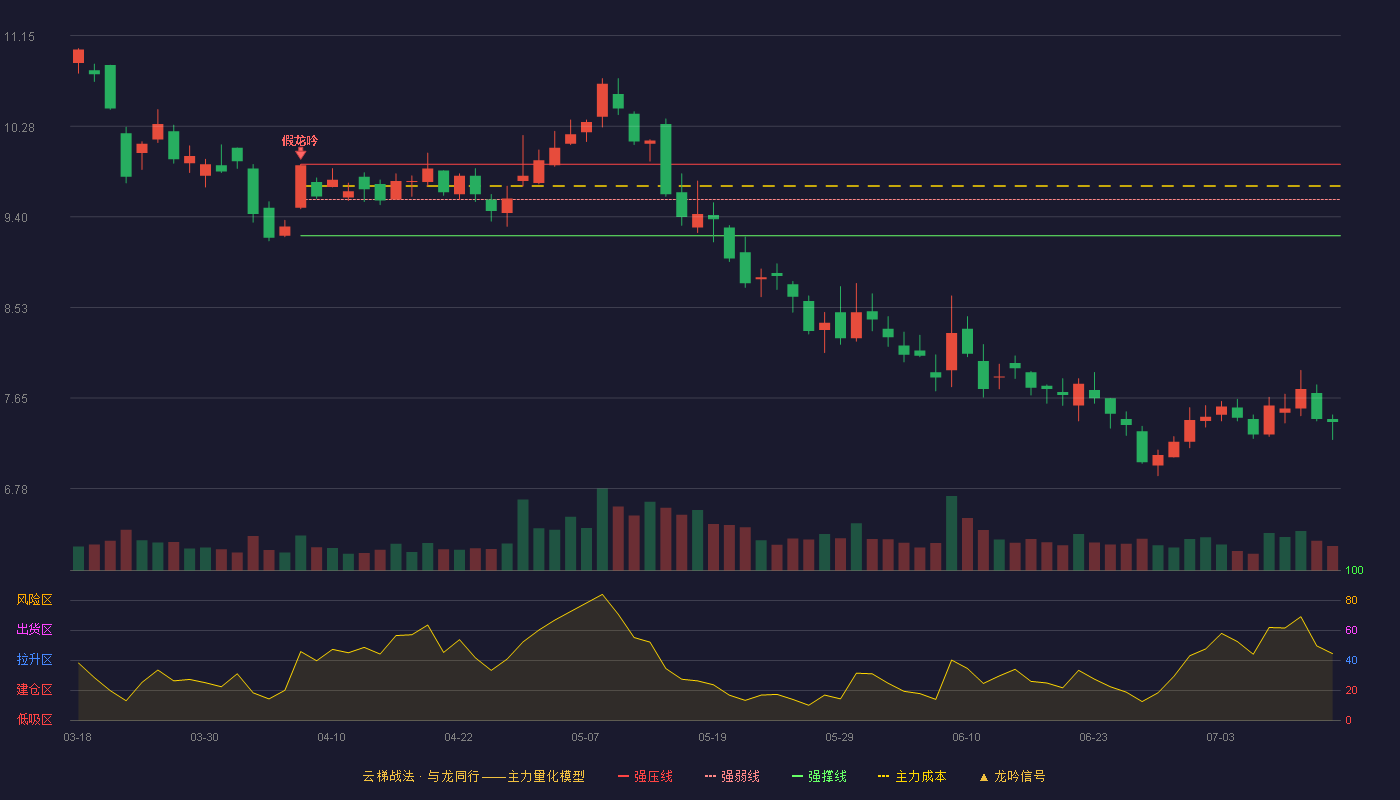
Task: Select the 低吸区 zone label
Action: pos(34,719)
